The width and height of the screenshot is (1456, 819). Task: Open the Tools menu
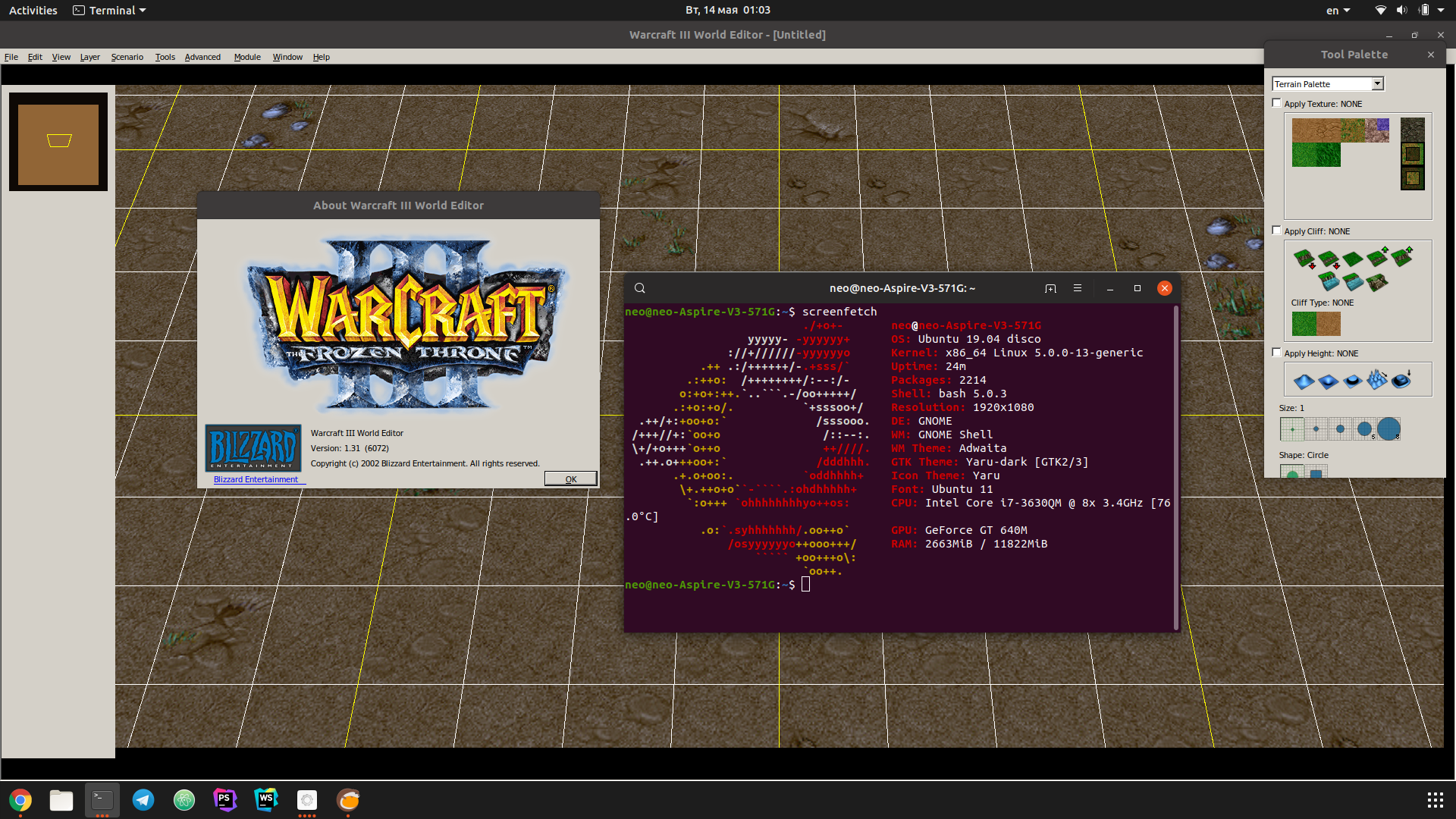(165, 57)
